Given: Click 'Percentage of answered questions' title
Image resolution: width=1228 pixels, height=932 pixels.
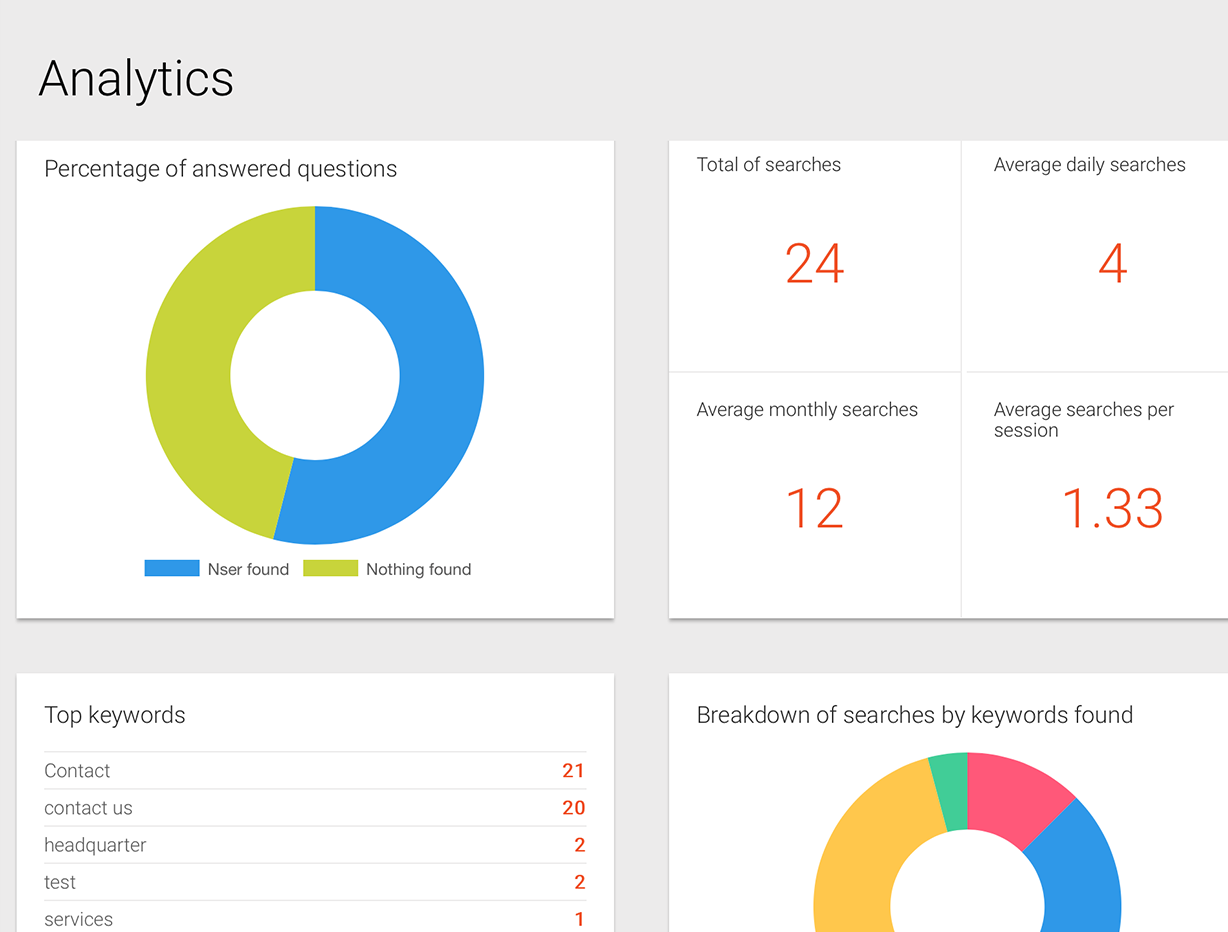Looking at the screenshot, I should pos(221,169).
